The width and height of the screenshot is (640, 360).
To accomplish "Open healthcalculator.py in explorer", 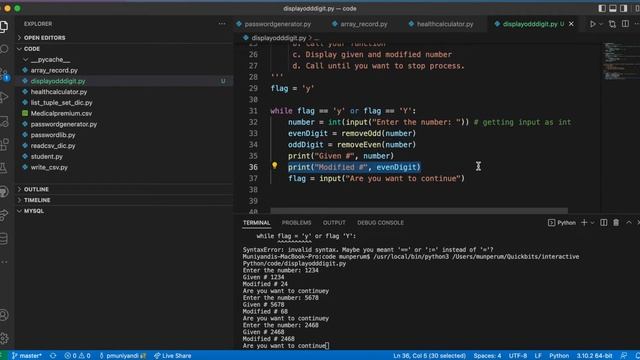I will pyautogui.click(x=59, y=92).
